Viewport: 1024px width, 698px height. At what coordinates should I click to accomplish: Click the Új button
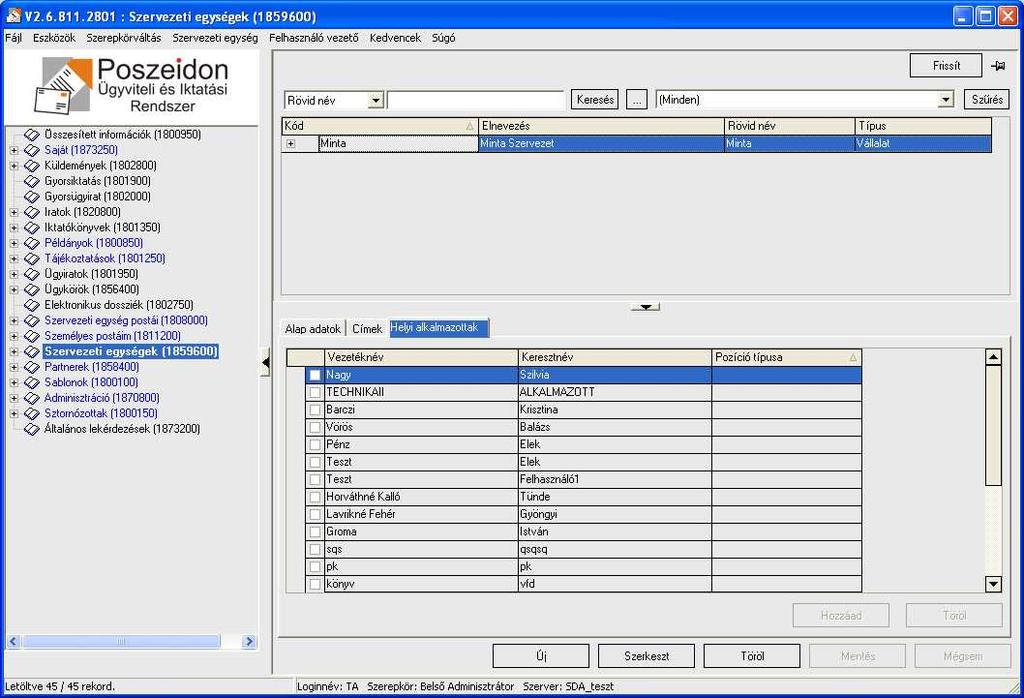[541, 656]
